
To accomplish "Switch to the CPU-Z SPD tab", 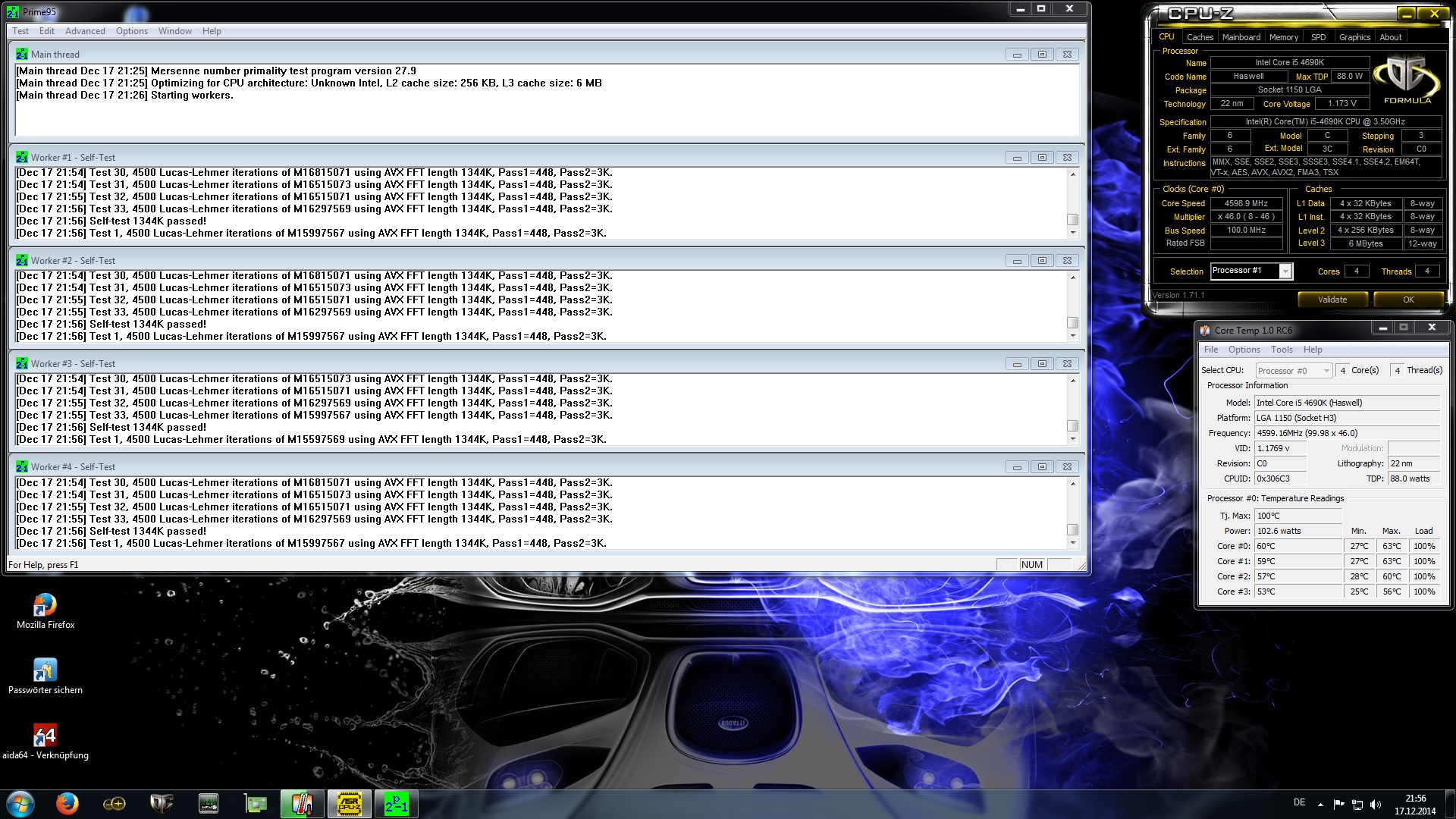I will pos(1319,36).
